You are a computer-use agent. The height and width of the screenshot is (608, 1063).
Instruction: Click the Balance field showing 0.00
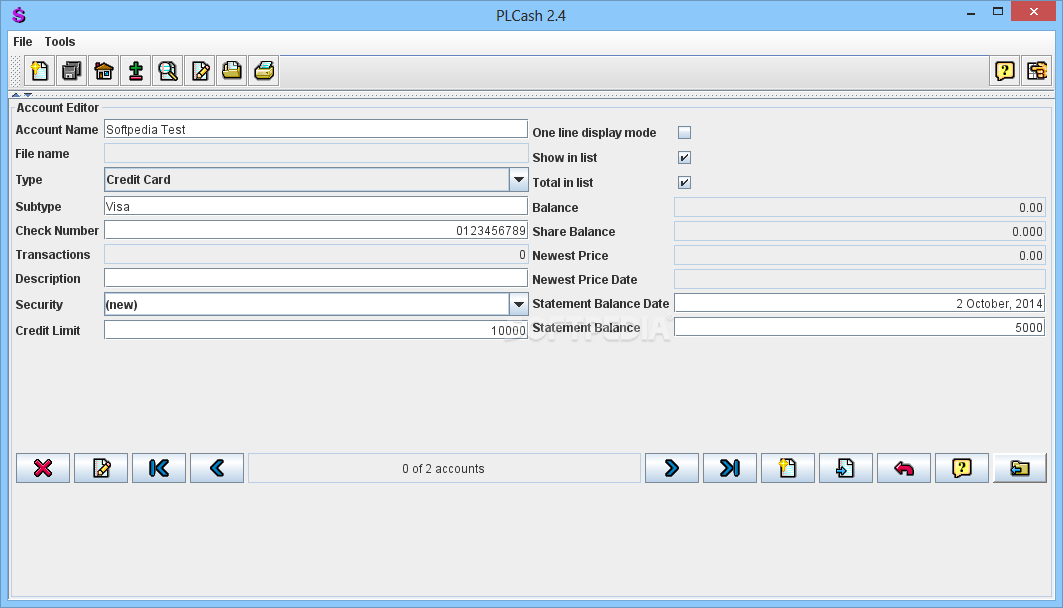click(x=860, y=207)
